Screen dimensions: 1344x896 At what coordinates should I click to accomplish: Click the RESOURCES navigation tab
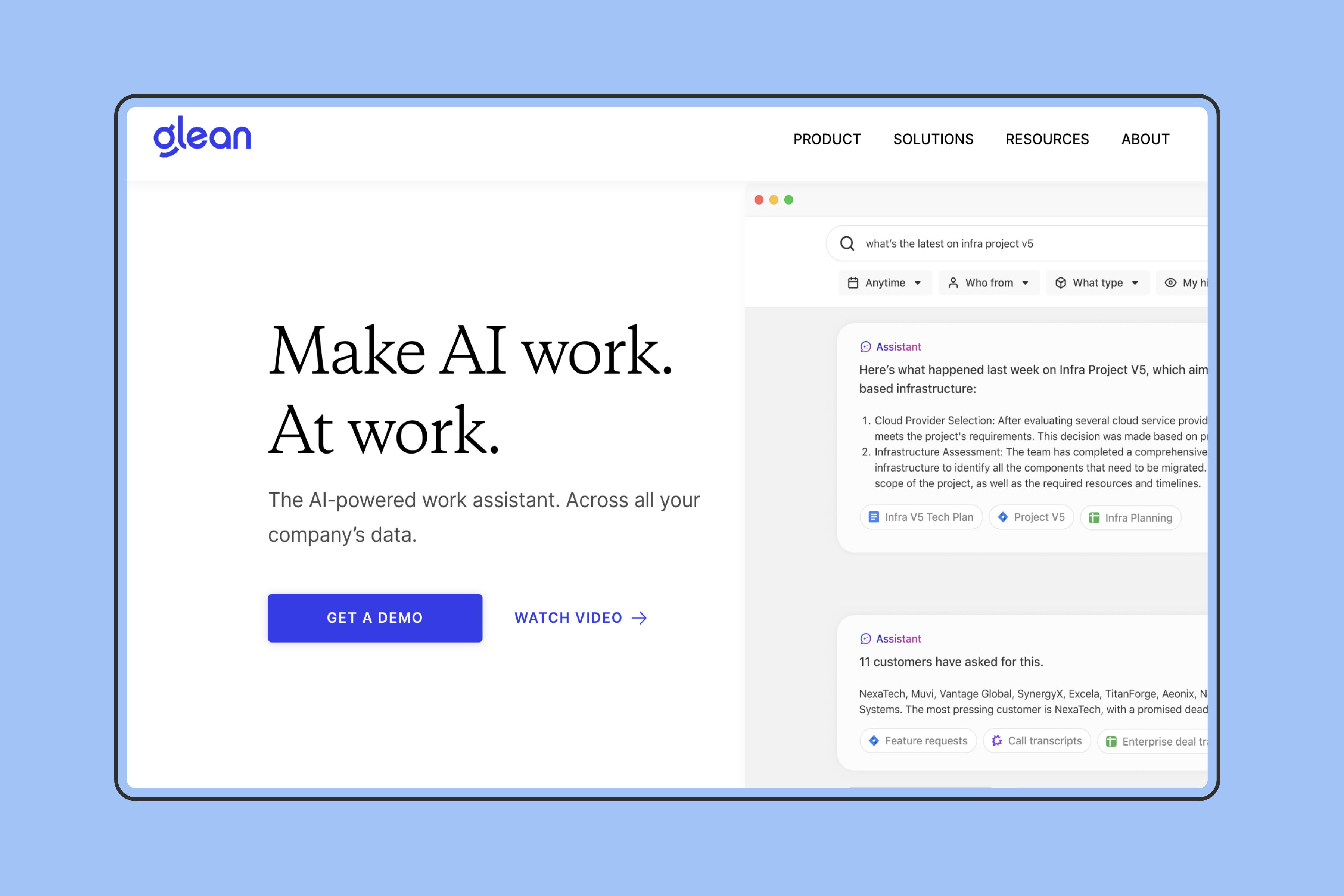1047,138
